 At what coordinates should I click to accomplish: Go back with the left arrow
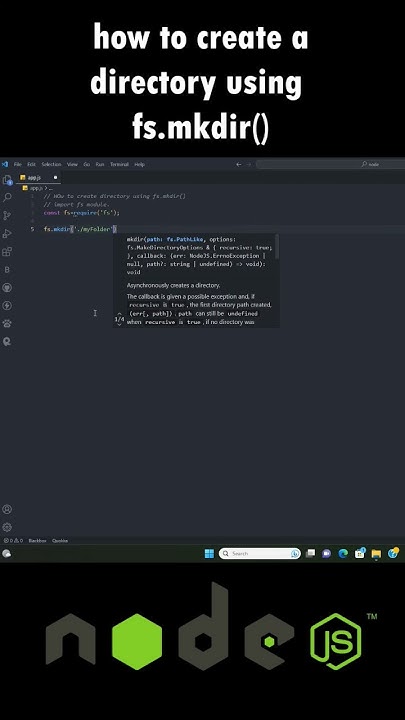[x=238, y=164]
